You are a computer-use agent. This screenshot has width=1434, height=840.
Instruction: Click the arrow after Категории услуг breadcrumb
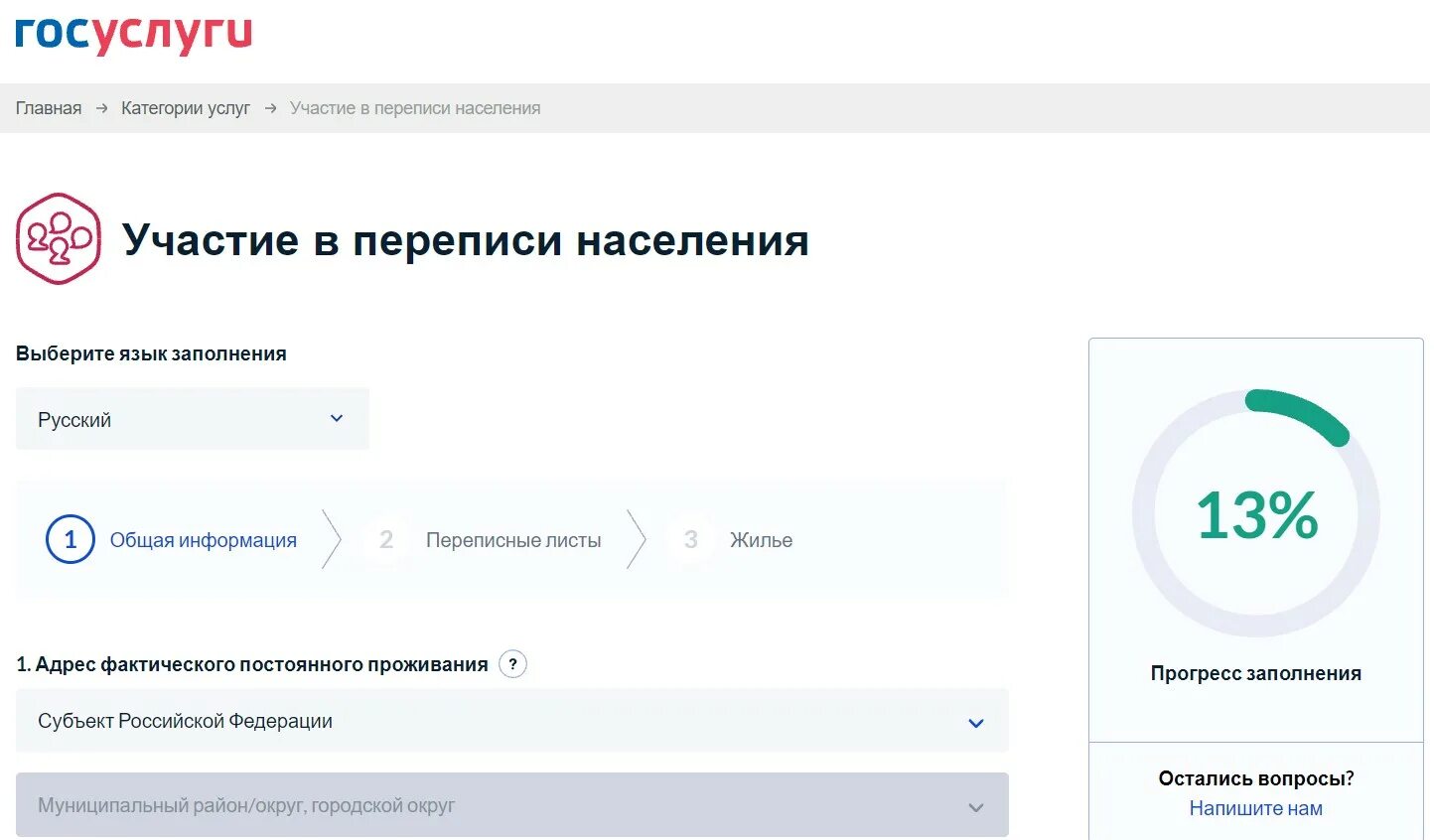tap(270, 108)
